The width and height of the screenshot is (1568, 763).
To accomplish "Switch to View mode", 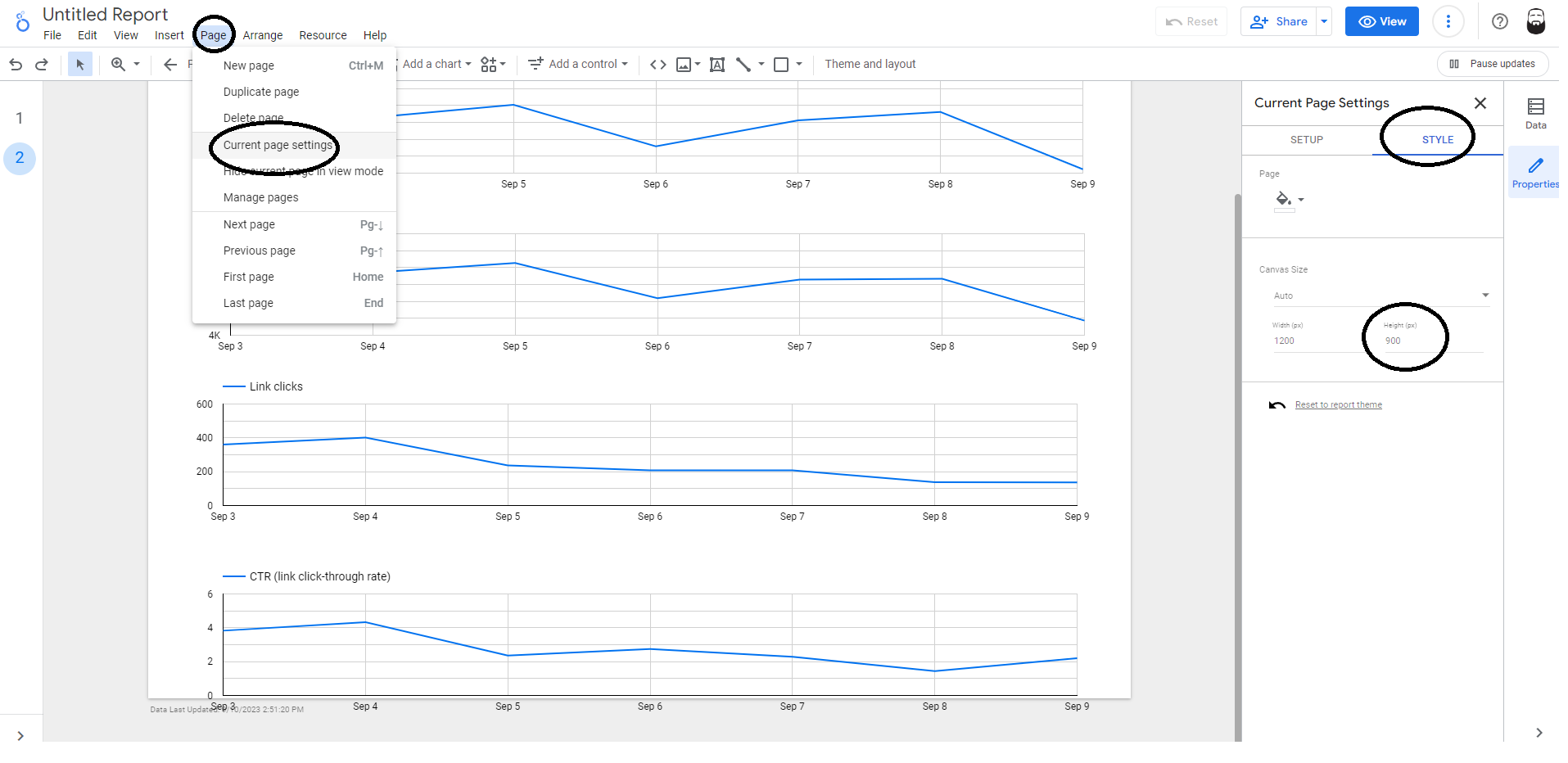I will coord(1381,22).
